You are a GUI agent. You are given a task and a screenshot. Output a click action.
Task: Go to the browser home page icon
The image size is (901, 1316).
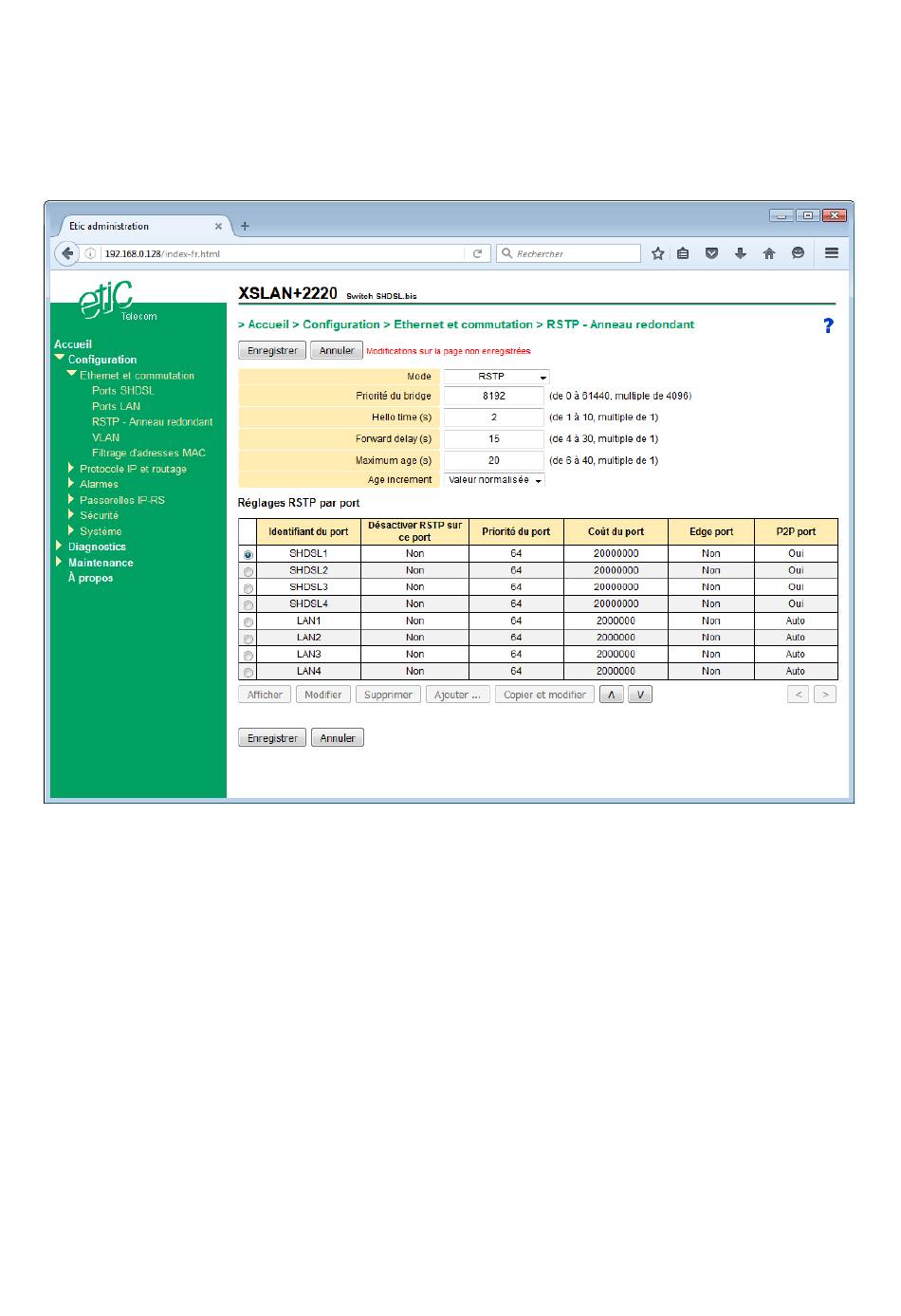(769, 253)
